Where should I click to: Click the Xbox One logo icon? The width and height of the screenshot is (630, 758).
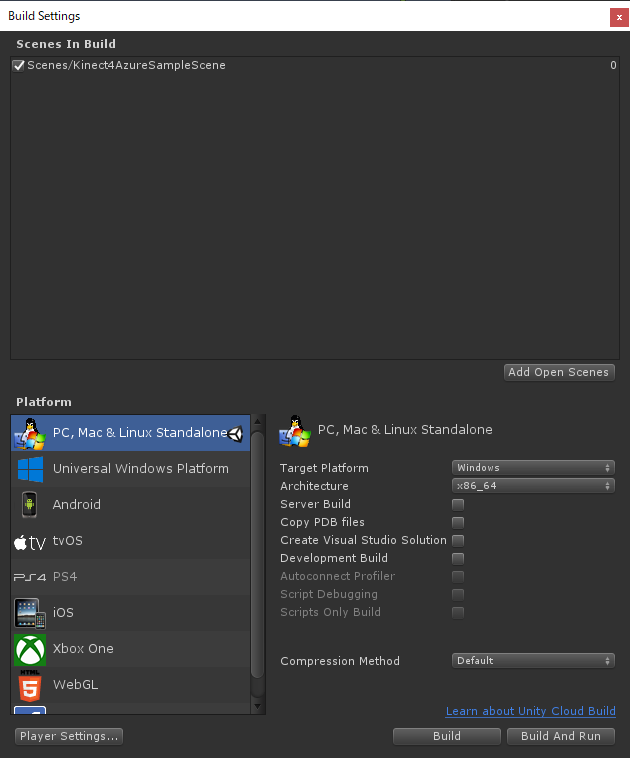30,649
